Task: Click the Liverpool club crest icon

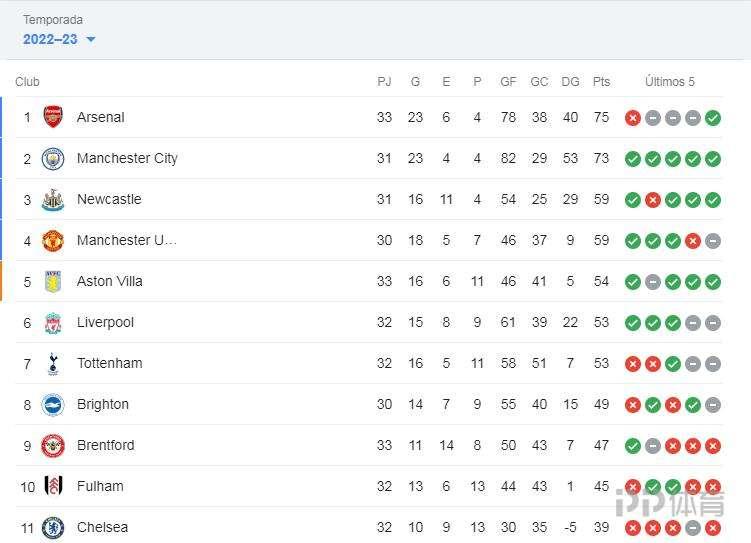Action: pos(53,322)
